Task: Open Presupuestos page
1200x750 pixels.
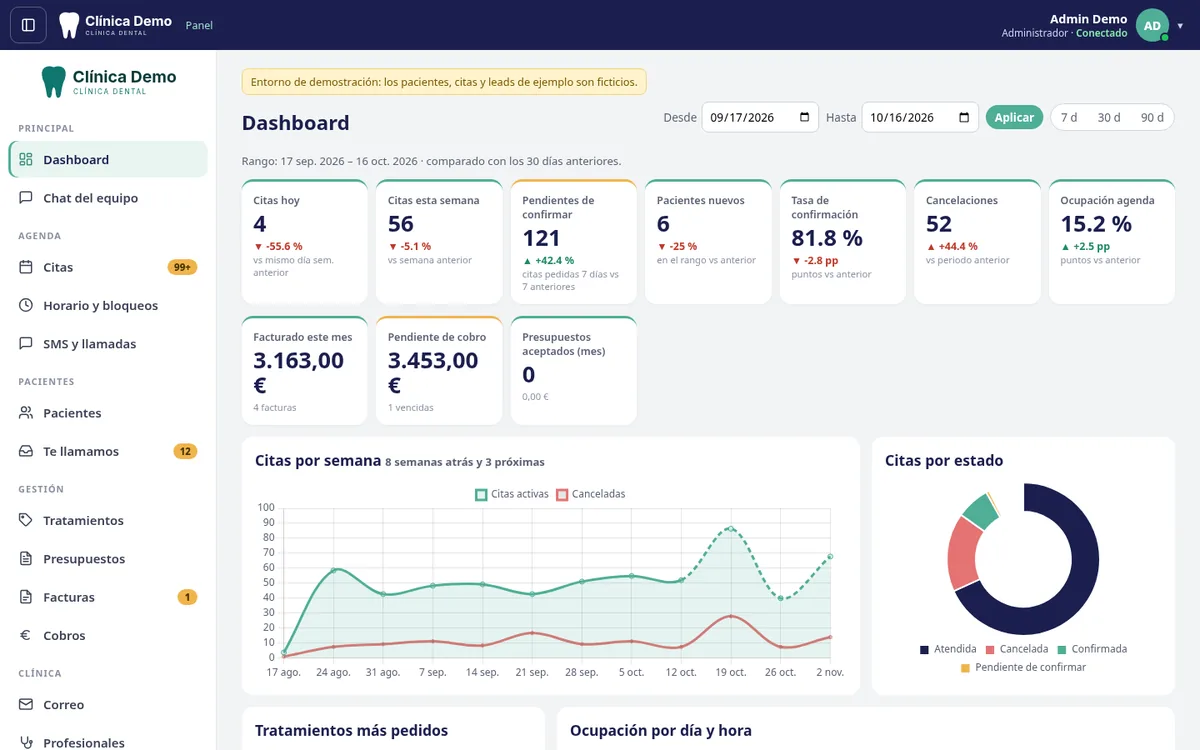Action: point(108,558)
